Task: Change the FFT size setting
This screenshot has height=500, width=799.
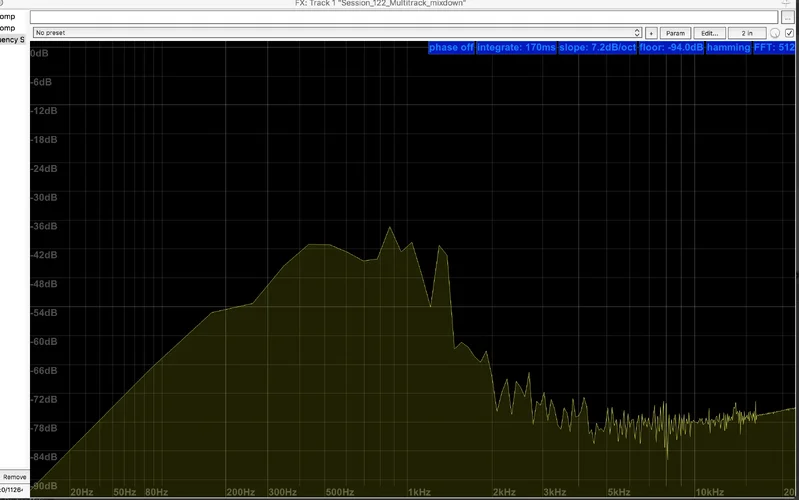Action: (774, 47)
